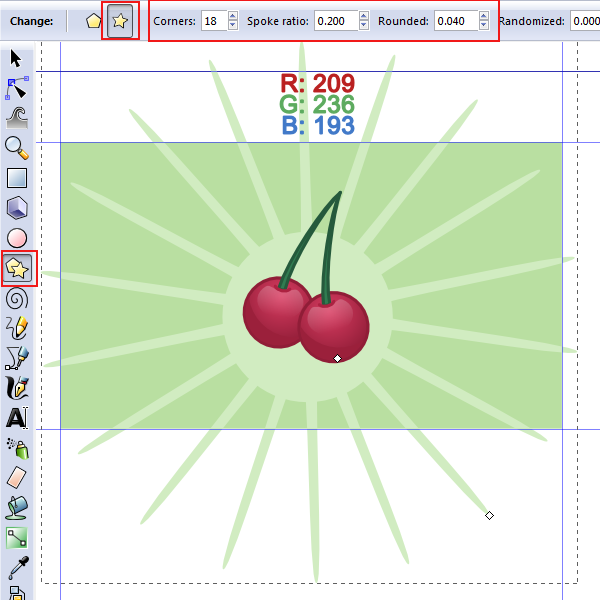
Task: Select the Ellipse circle tool
Action: [17, 238]
